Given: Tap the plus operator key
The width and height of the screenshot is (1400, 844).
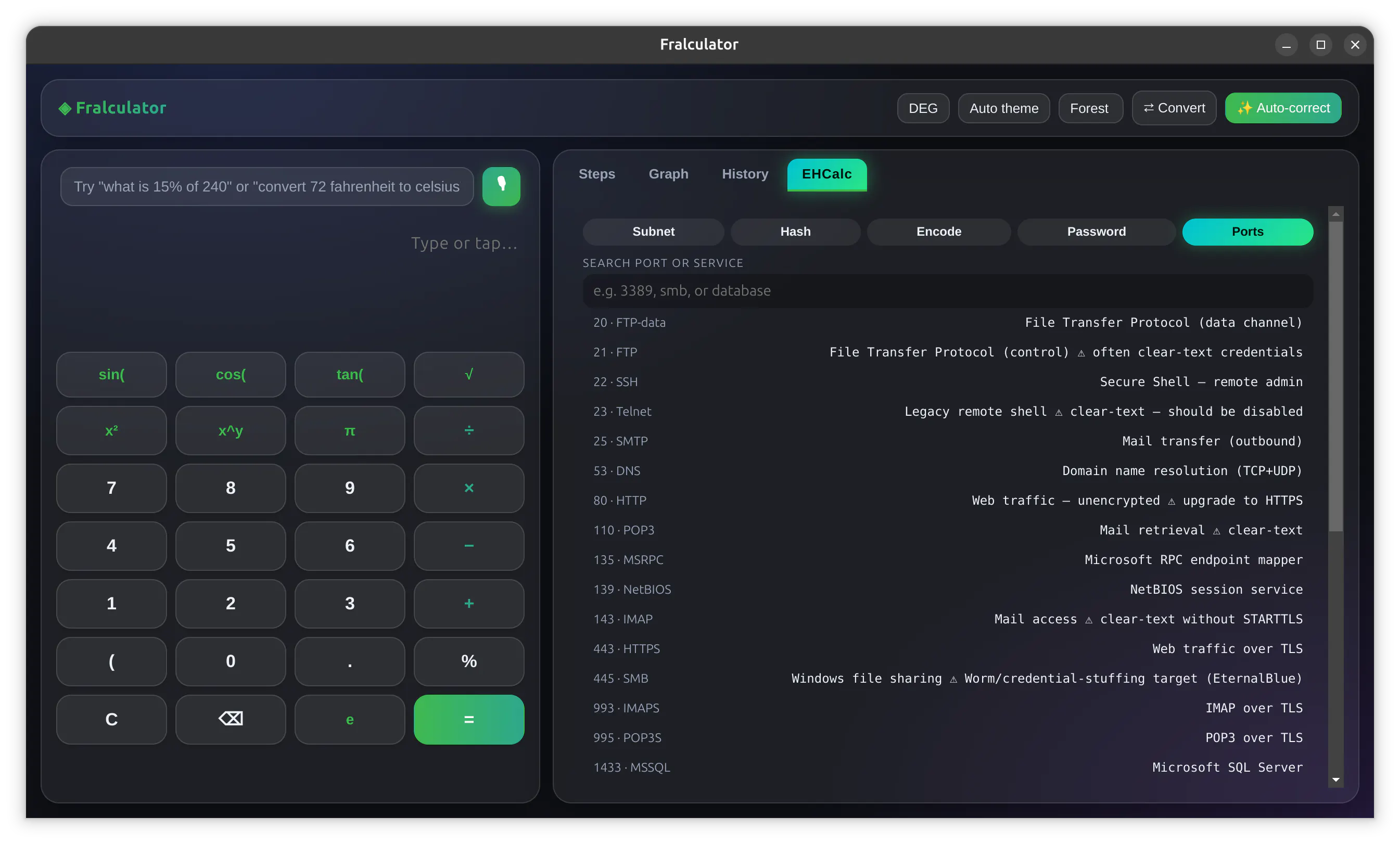Looking at the screenshot, I should [x=469, y=603].
